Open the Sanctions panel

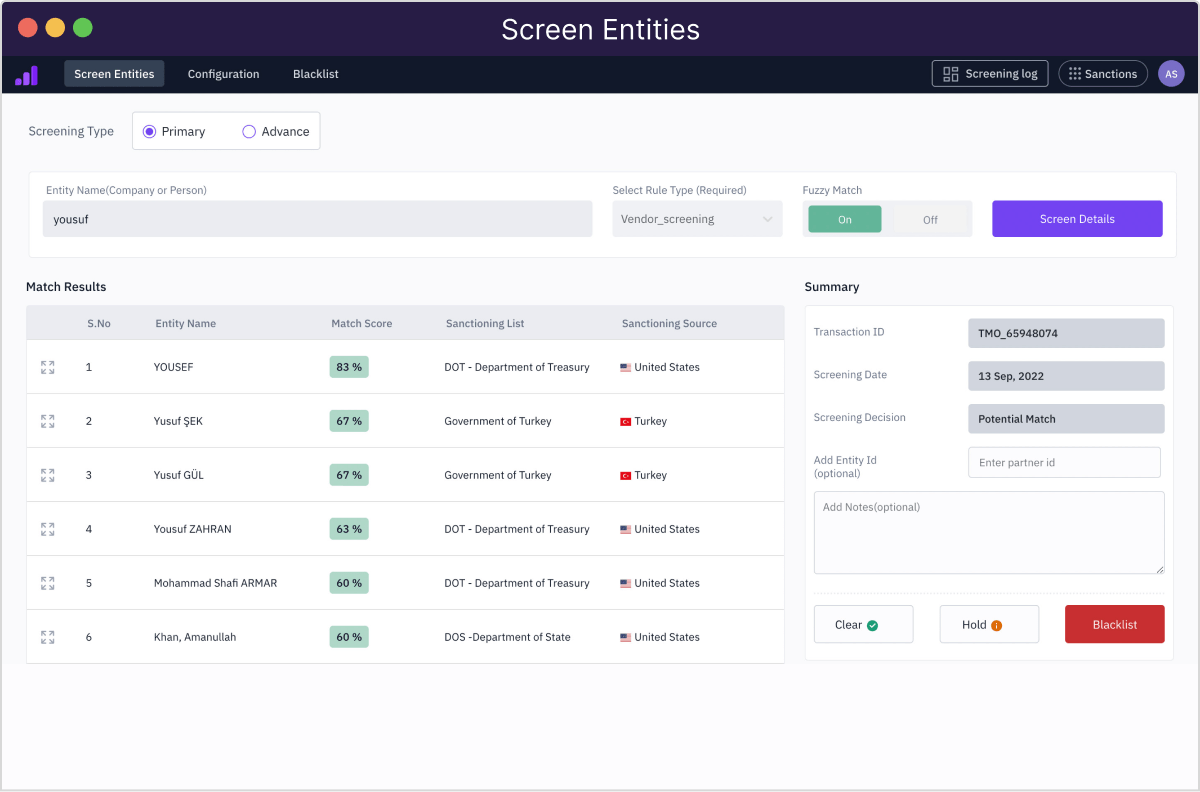point(1102,73)
